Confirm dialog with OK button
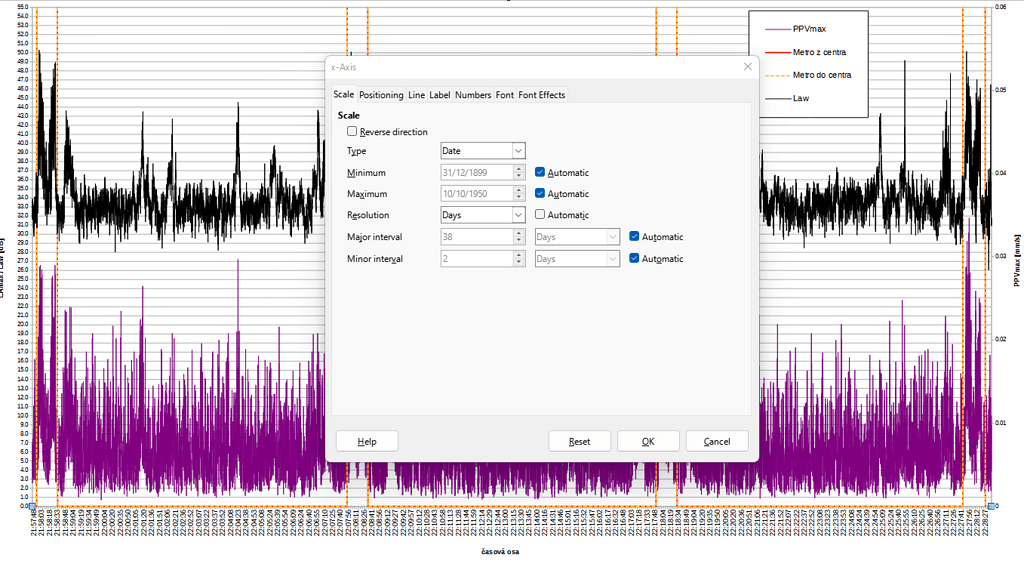 coord(648,441)
